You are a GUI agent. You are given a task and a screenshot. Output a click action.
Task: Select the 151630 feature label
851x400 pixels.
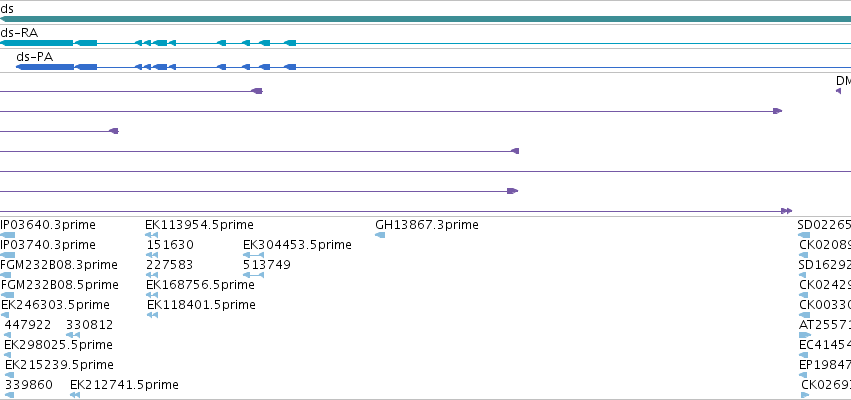tap(170, 245)
